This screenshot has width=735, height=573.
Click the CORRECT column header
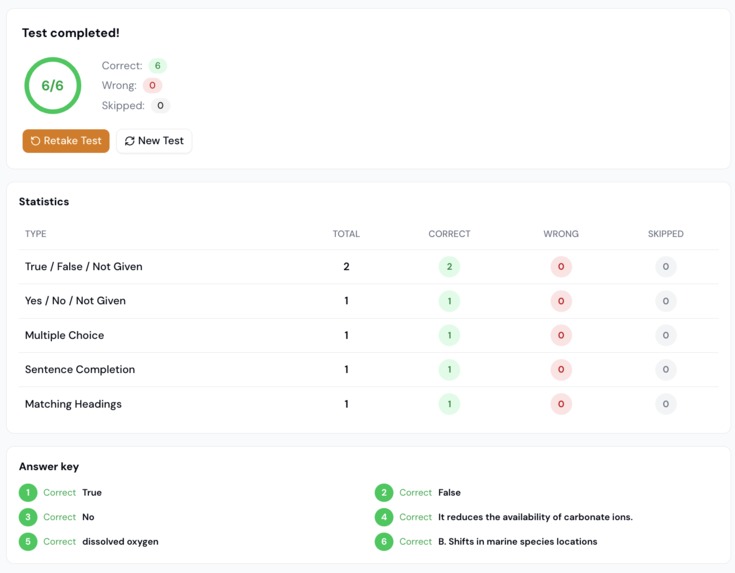pyautogui.click(x=449, y=234)
